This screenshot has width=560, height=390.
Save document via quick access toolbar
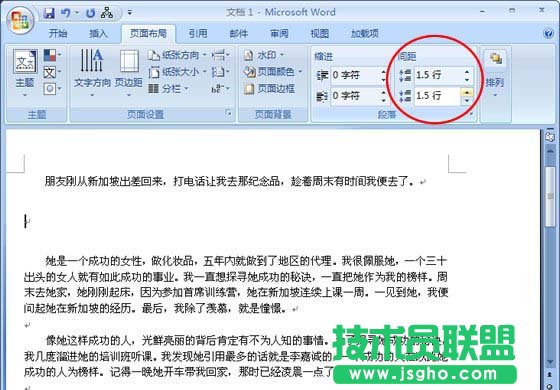pyautogui.click(x=49, y=13)
